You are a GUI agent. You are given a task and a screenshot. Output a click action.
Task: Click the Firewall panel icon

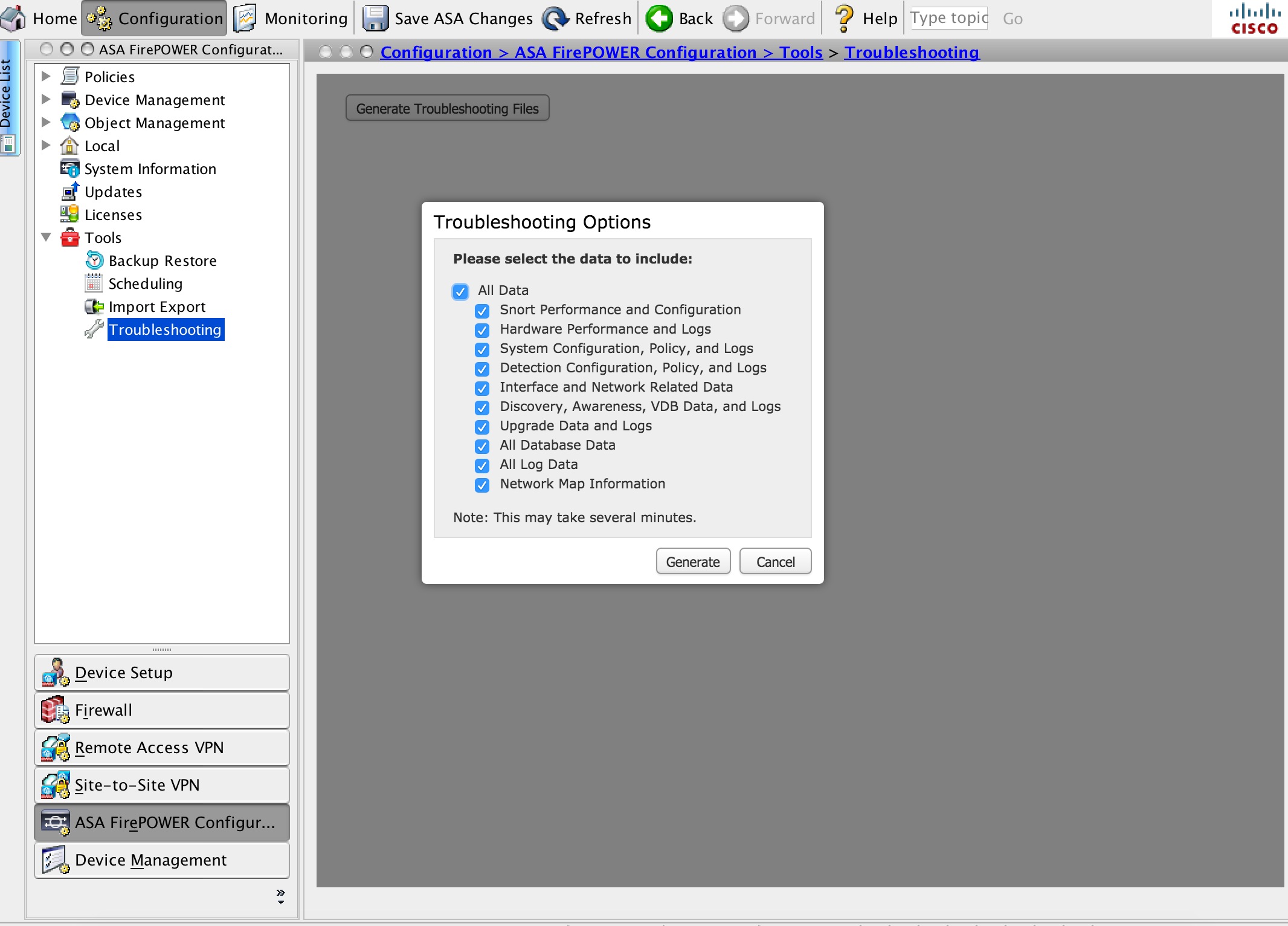coord(55,710)
